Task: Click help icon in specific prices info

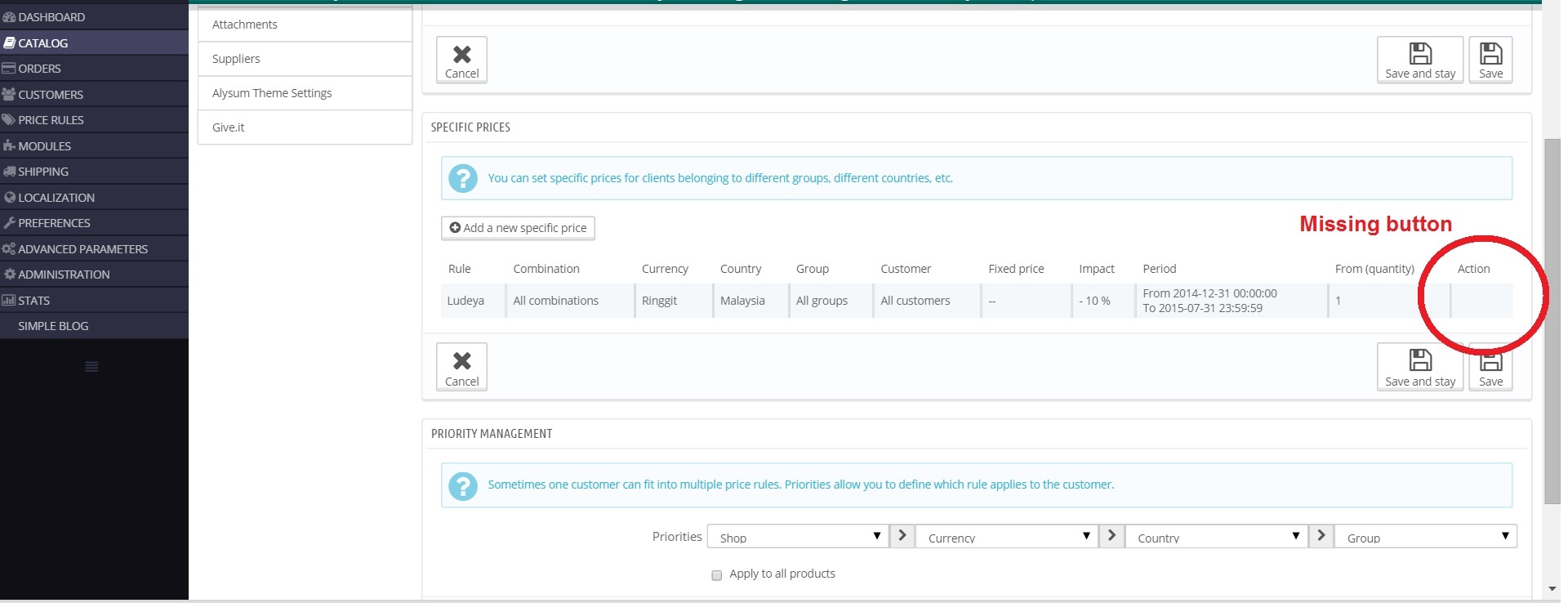Action: tap(463, 178)
